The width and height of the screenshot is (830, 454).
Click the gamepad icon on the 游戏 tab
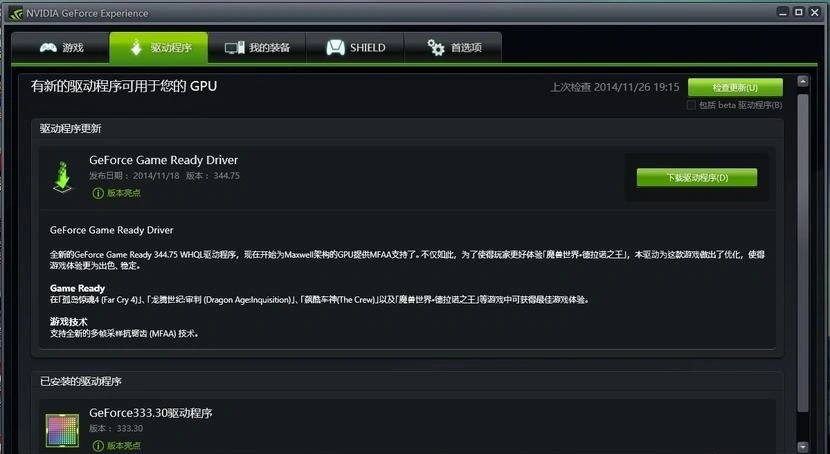click(47, 48)
